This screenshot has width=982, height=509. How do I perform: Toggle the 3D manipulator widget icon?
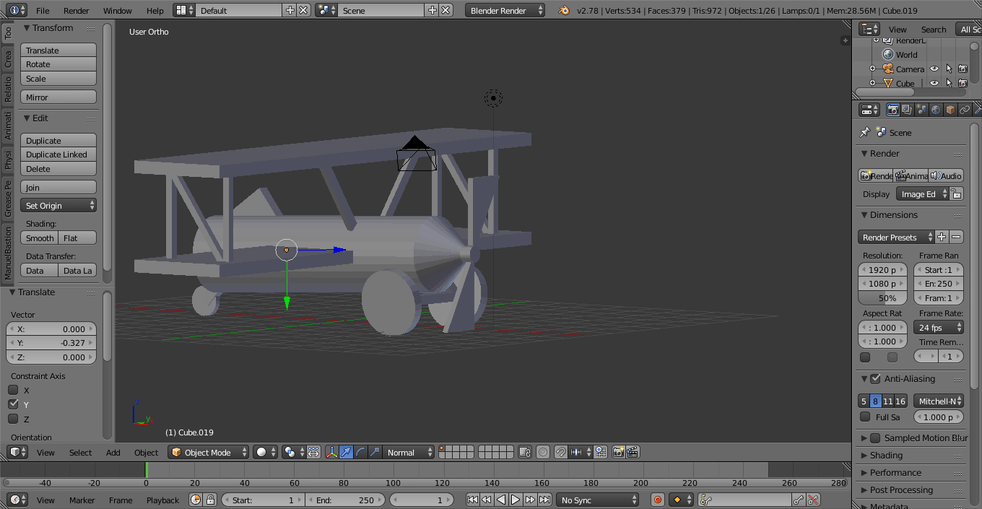[x=331, y=452]
